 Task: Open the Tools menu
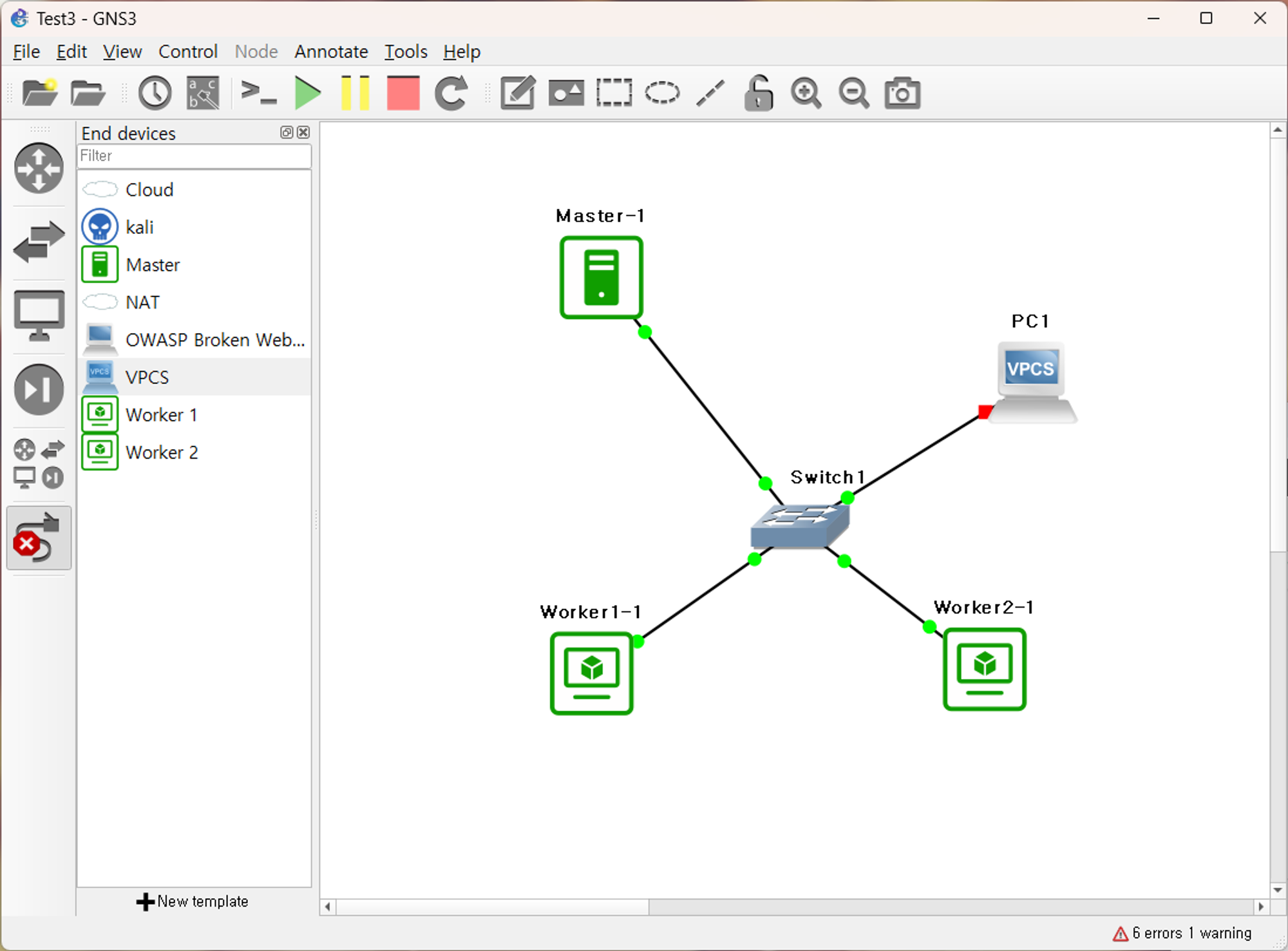406,52
